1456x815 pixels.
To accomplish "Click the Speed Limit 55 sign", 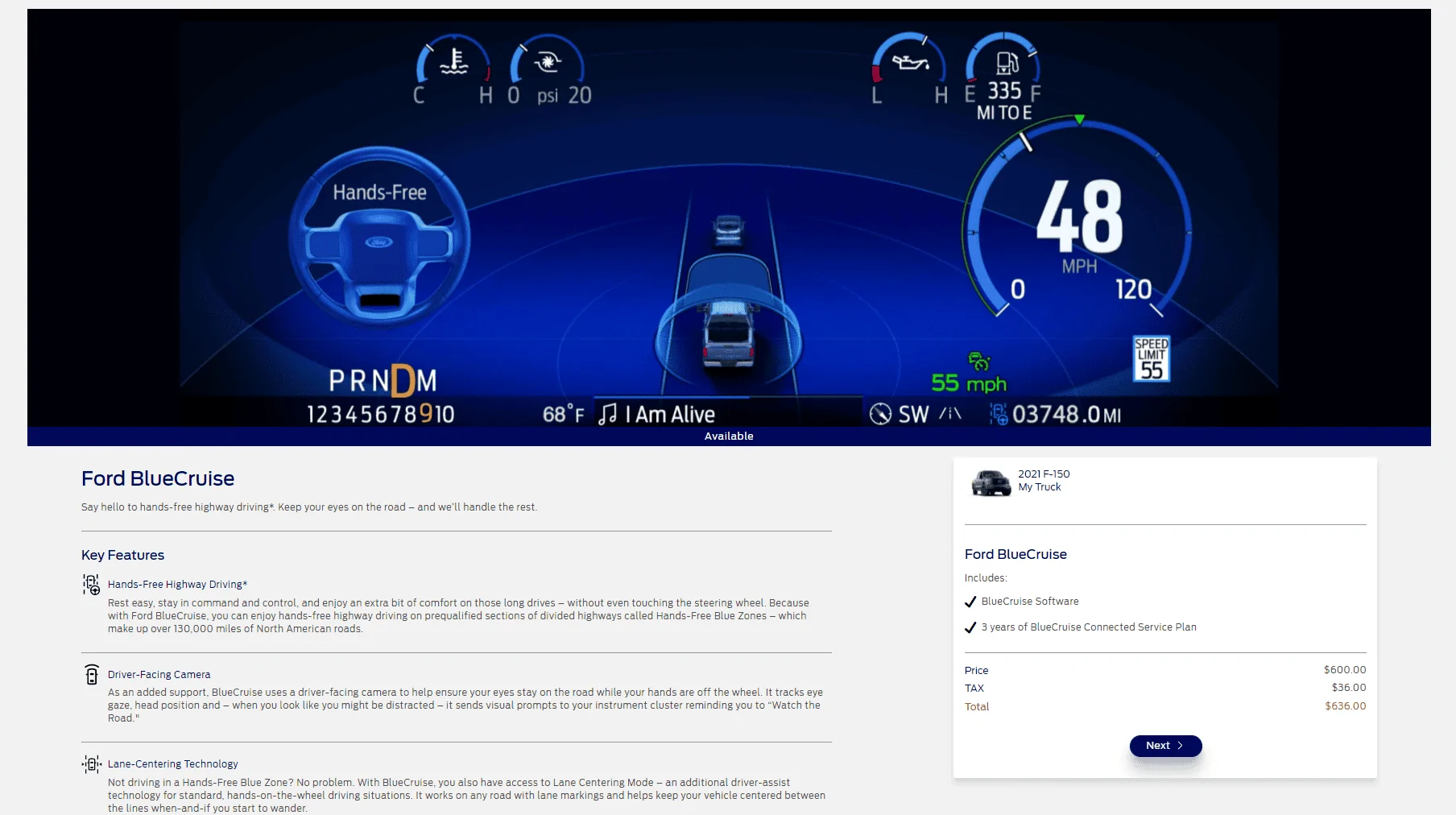I will [1151, 358].
